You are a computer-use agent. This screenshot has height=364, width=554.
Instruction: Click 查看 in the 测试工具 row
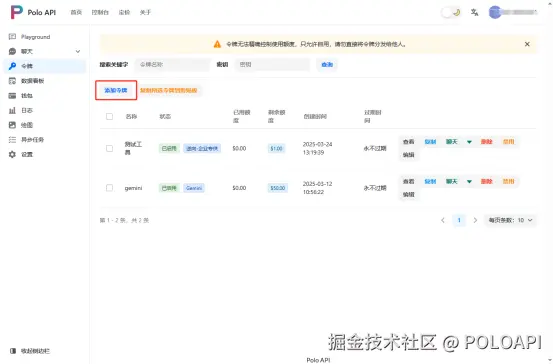pyautogui.click(x=408, y=142)
